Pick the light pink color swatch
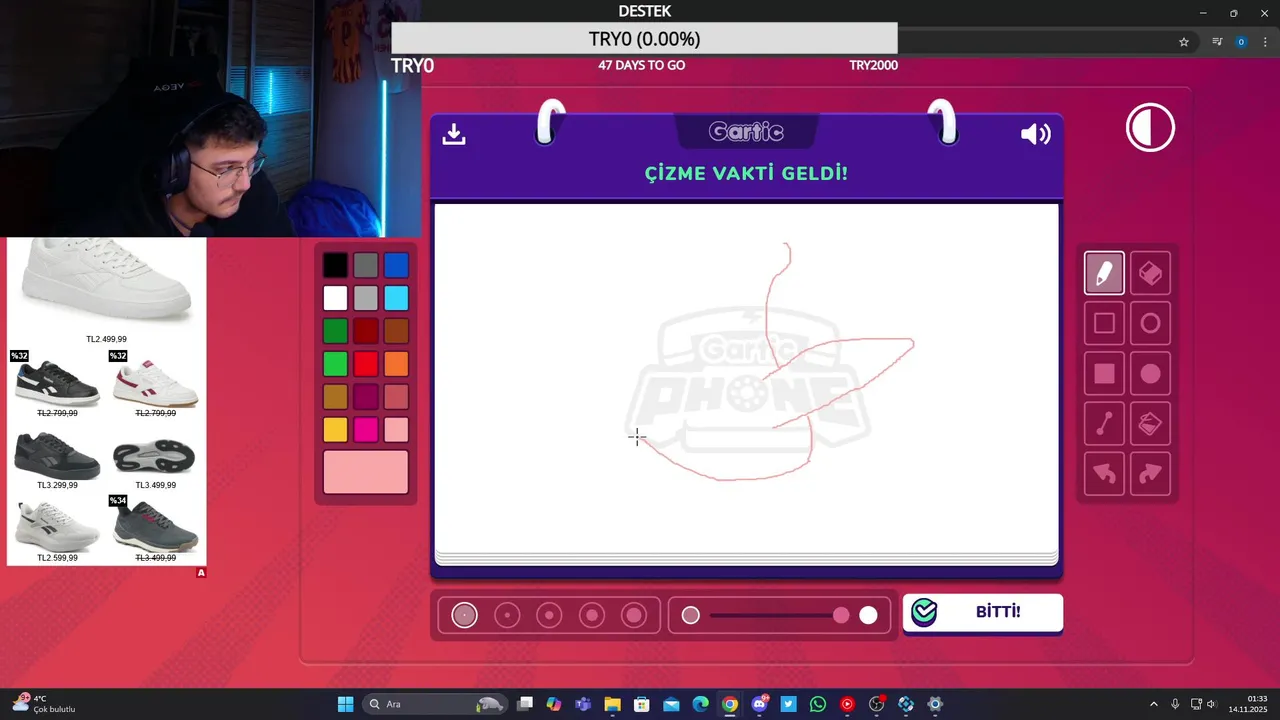 pos(397,430)
